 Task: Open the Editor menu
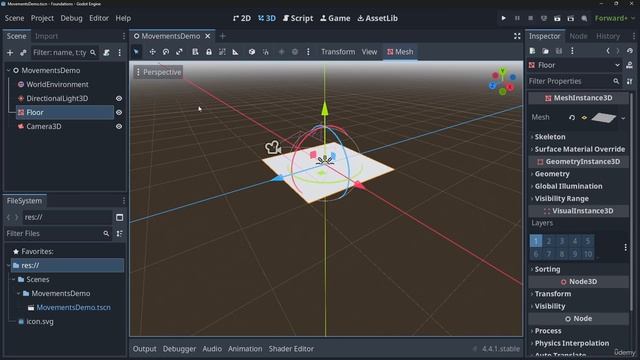click(x=99, y=18)
